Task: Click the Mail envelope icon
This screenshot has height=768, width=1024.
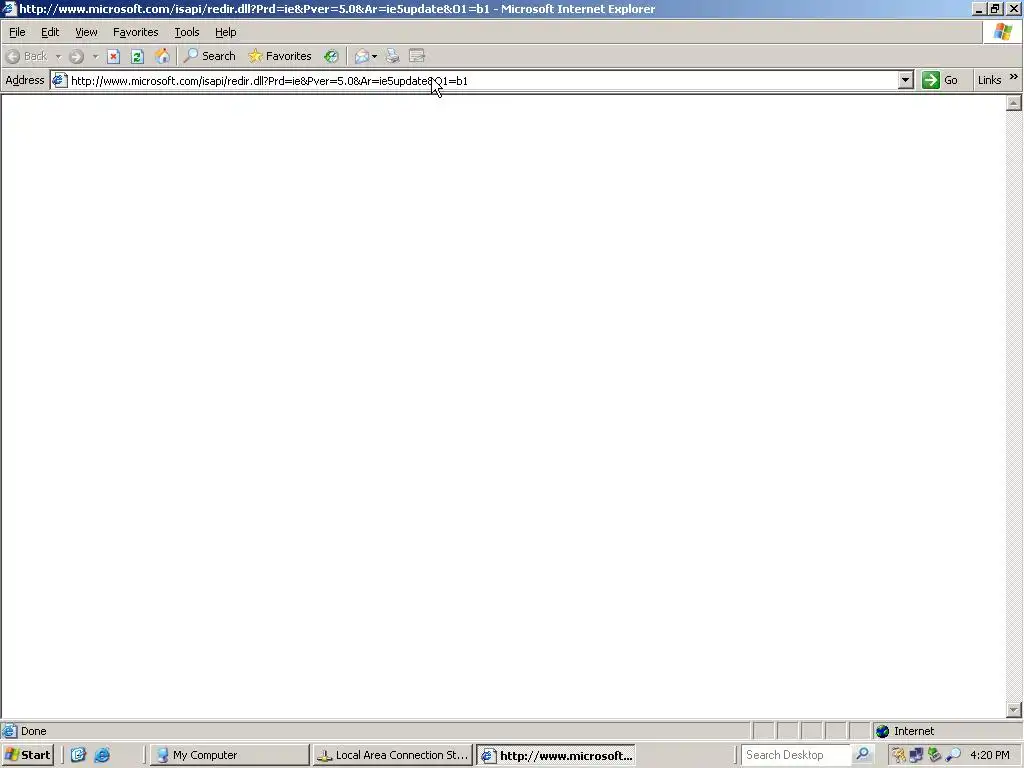Action: 362,56
